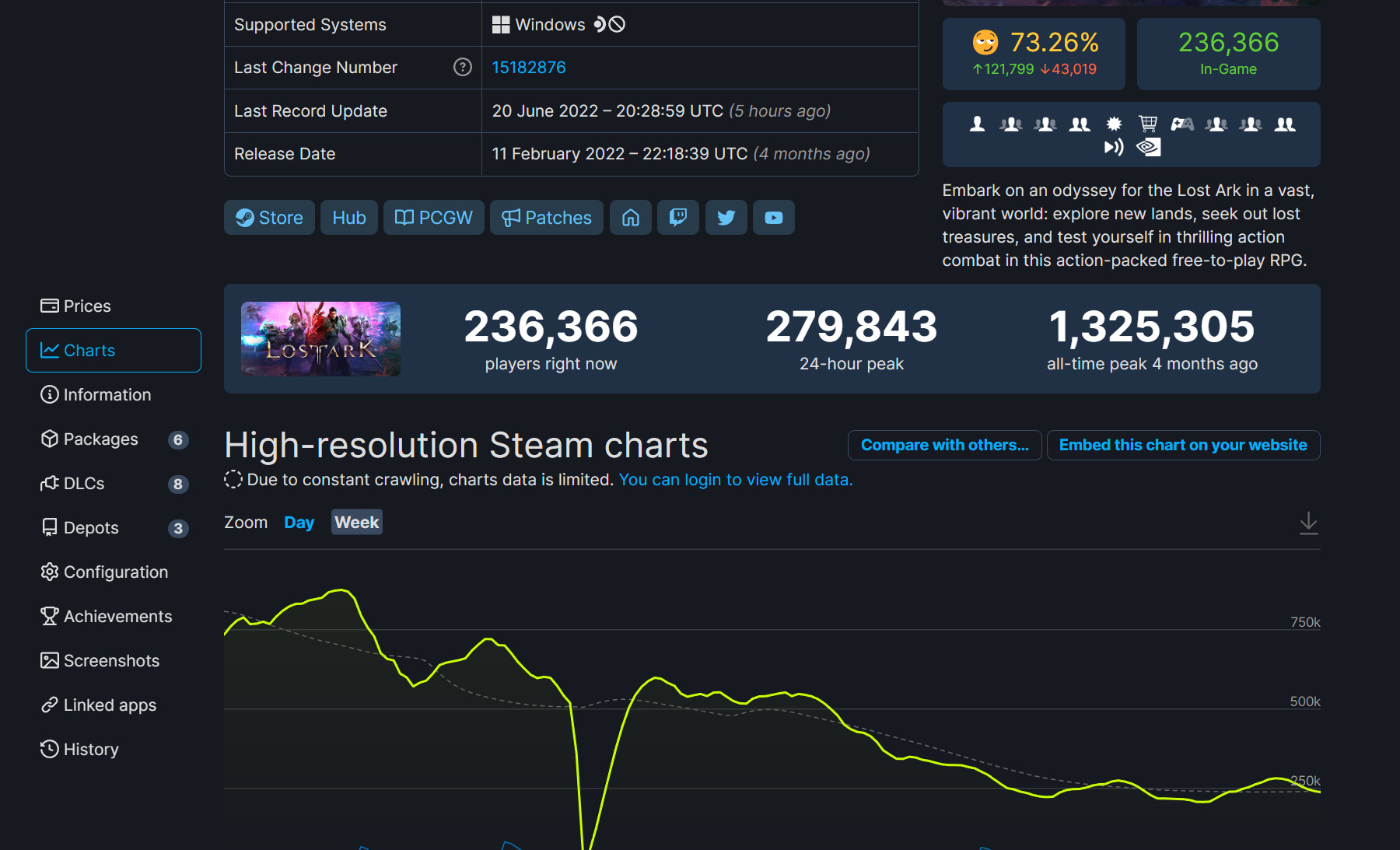Open the Packages sidebar section

tap(101, 439)
